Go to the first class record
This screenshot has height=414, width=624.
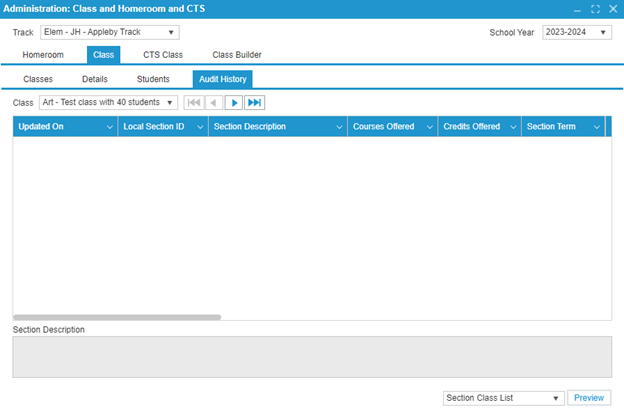point(193,102)
